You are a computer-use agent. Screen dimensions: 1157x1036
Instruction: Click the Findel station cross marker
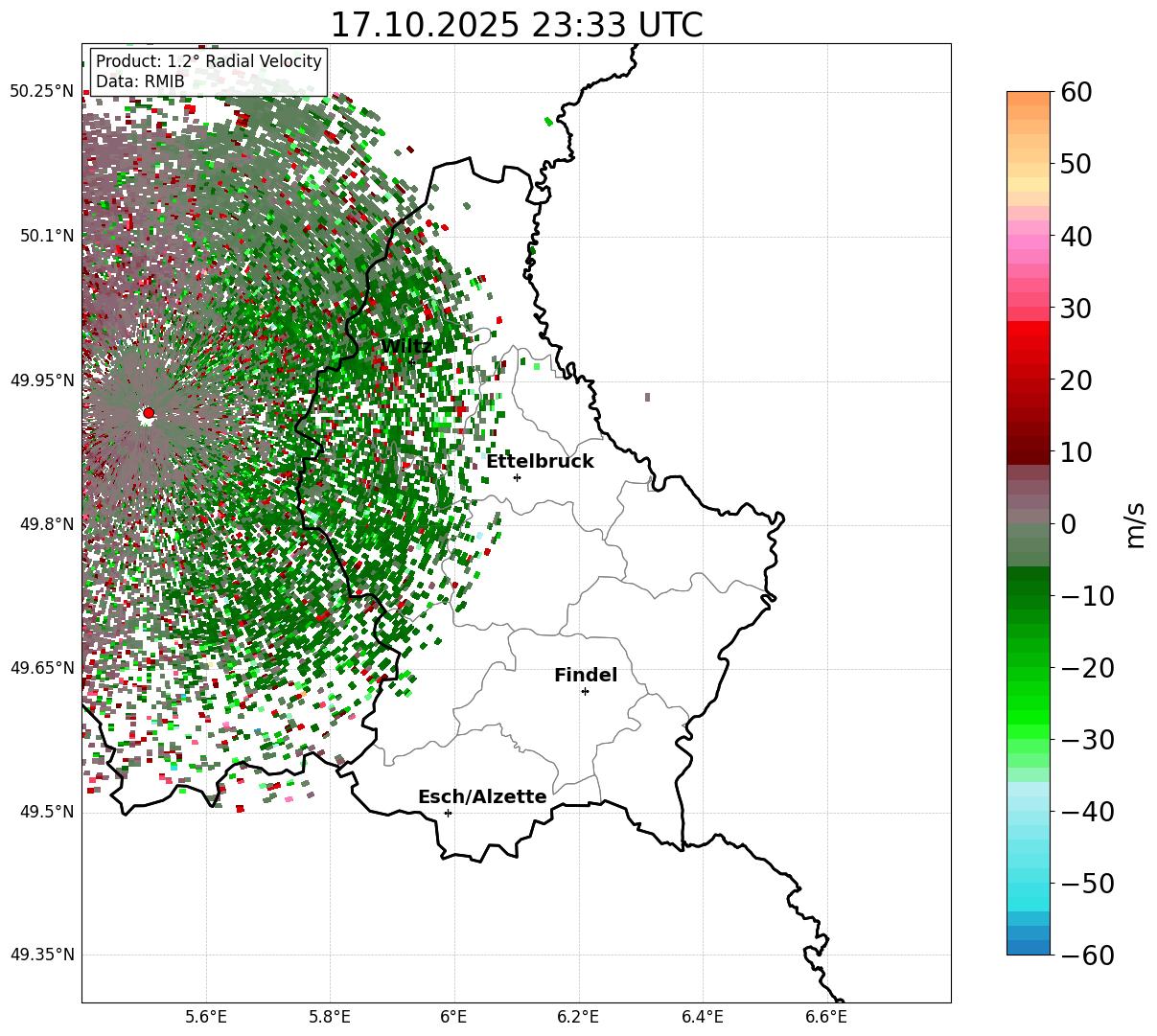[585, 691]
